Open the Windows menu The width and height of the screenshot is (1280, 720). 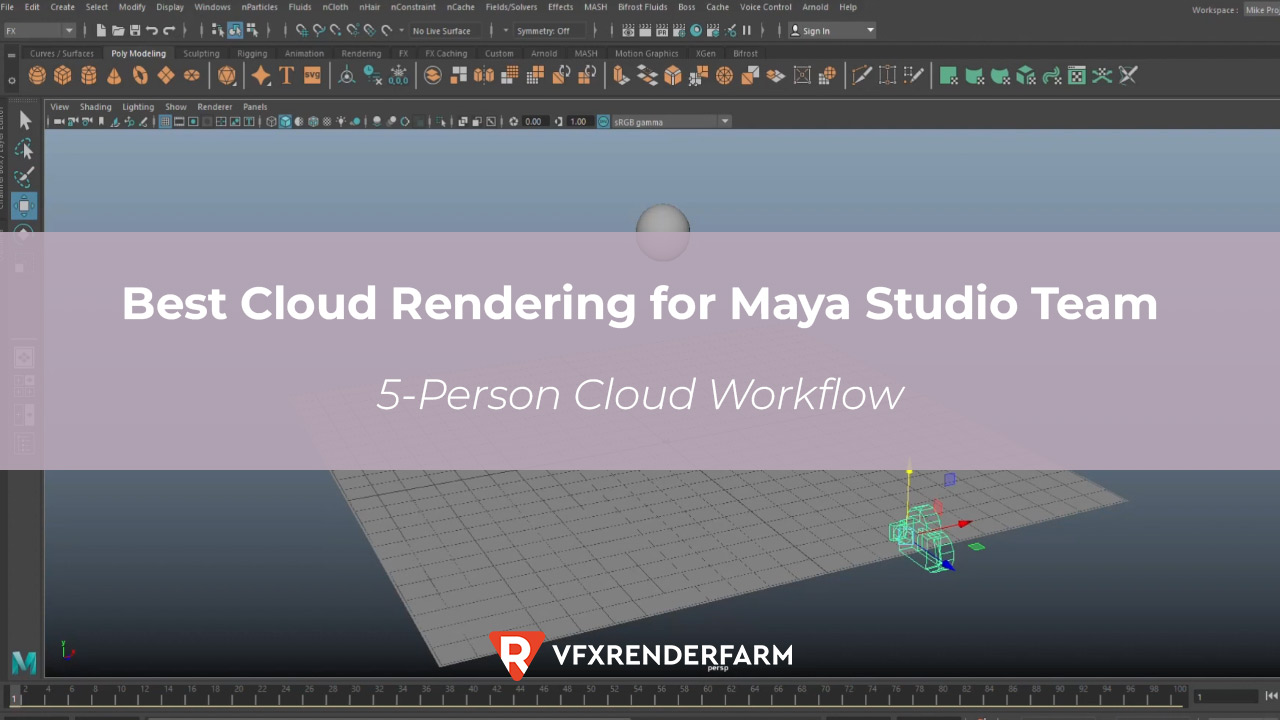click(212, 7)
